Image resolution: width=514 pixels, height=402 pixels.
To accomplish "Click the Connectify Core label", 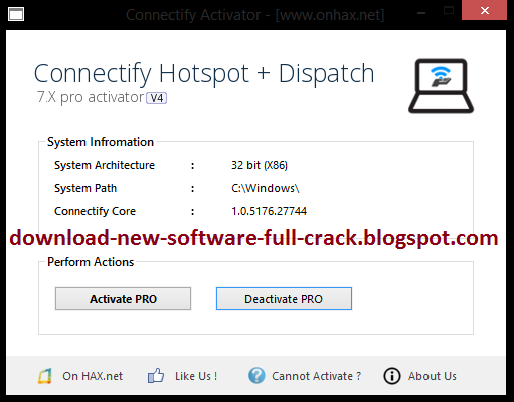I will click(95, 211).
